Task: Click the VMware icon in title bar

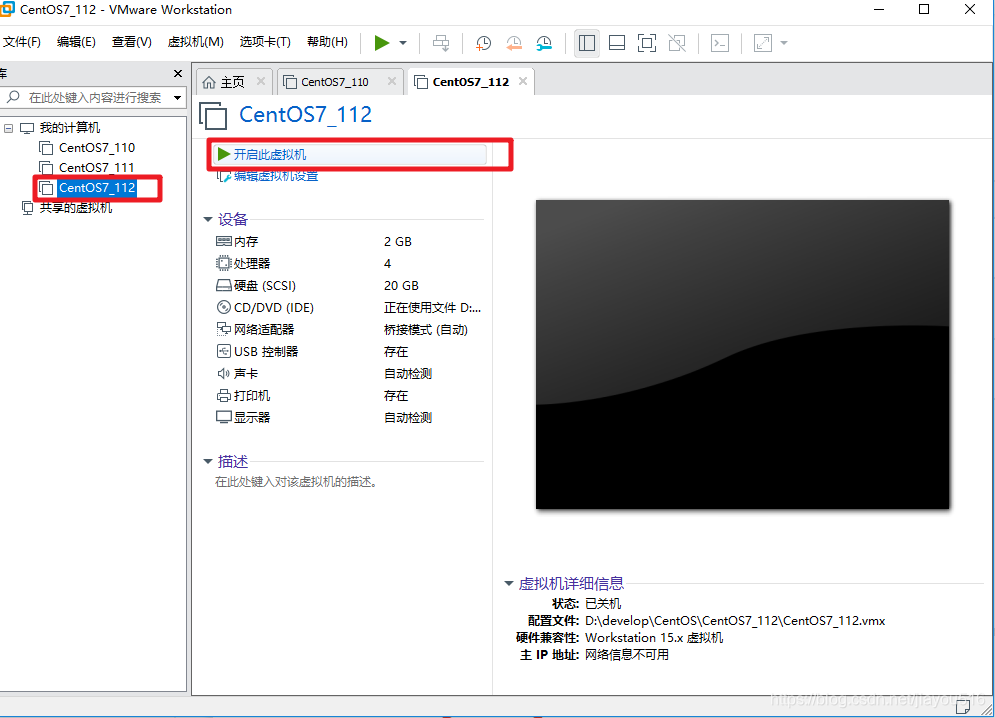Action: [7, 9]
